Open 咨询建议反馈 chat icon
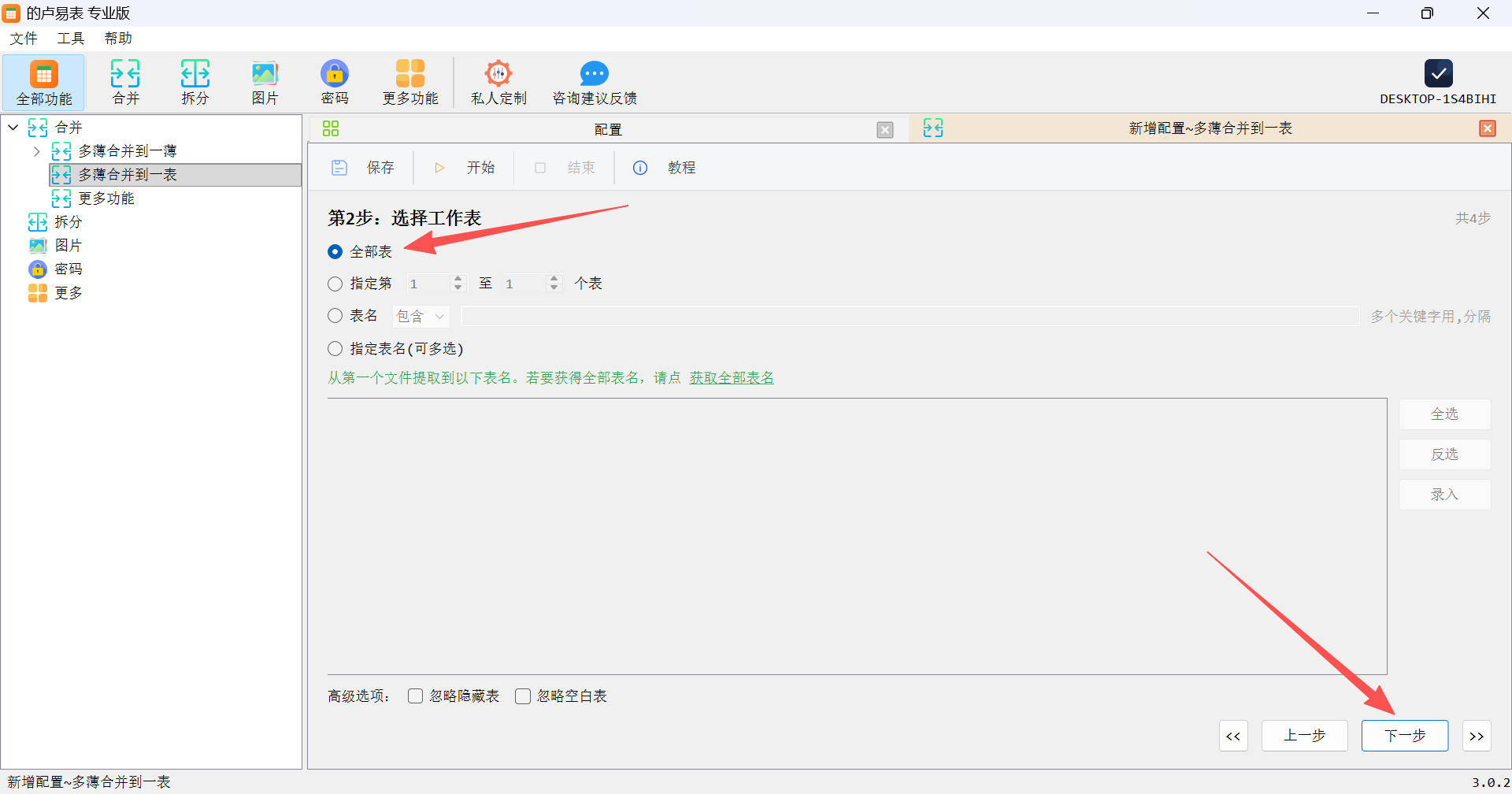The width and height of the screenshot is (1512, 794). pyautogui.click(x=595, y=82)
